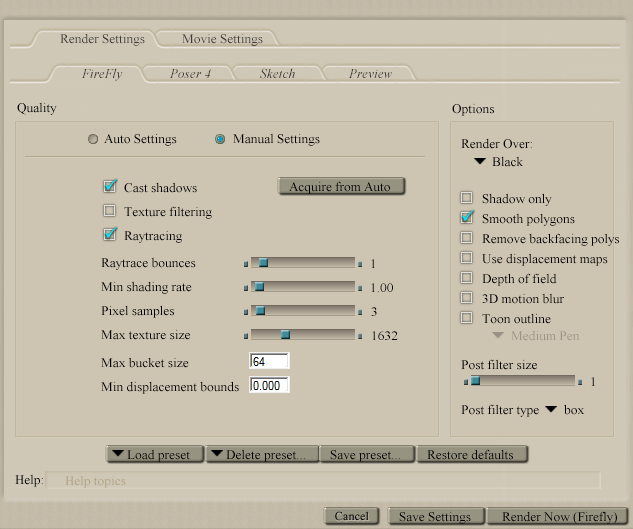
Task: Select the FireFly renderer tab
Action: 102,73
